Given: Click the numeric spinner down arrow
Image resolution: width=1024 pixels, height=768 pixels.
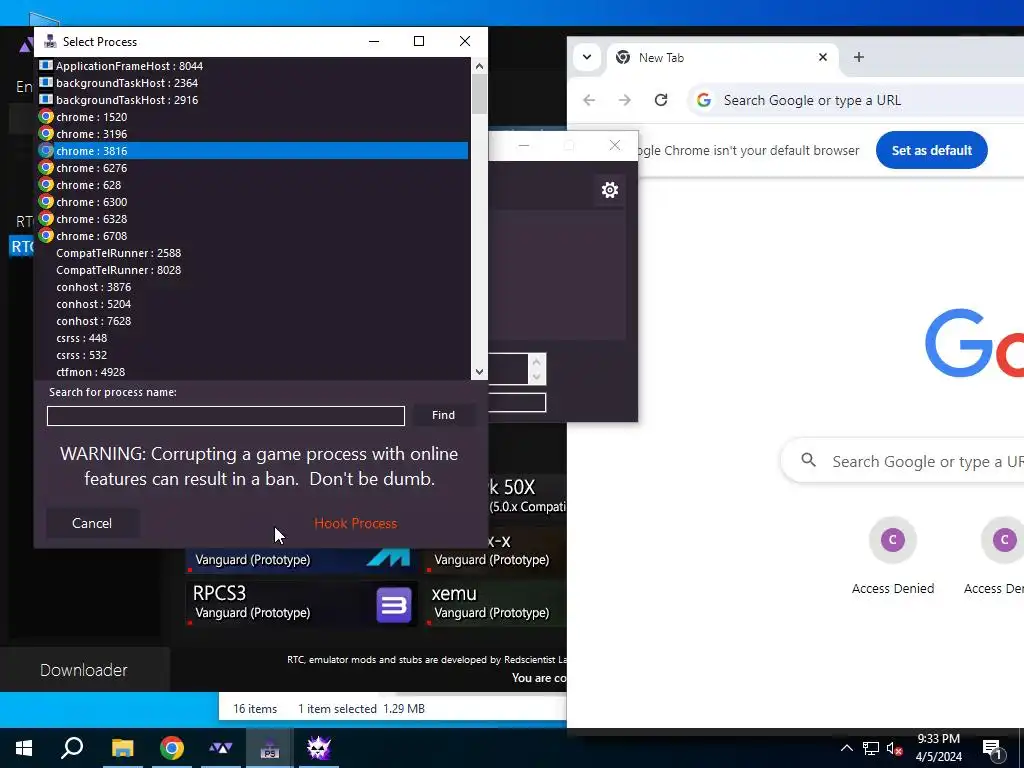Looking at the screenshot, I should 536,377.
